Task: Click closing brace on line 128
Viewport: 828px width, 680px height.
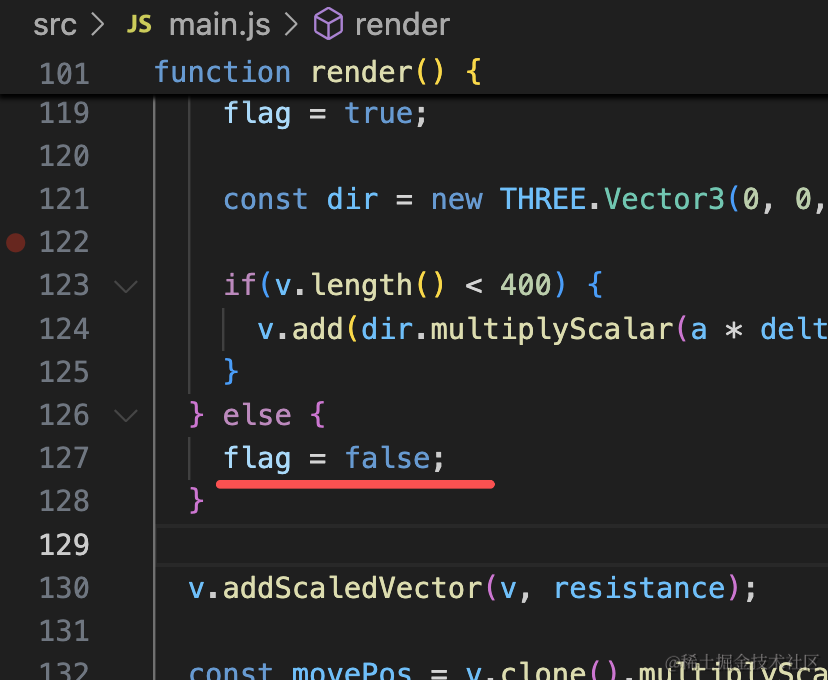Action: point(196,502)
